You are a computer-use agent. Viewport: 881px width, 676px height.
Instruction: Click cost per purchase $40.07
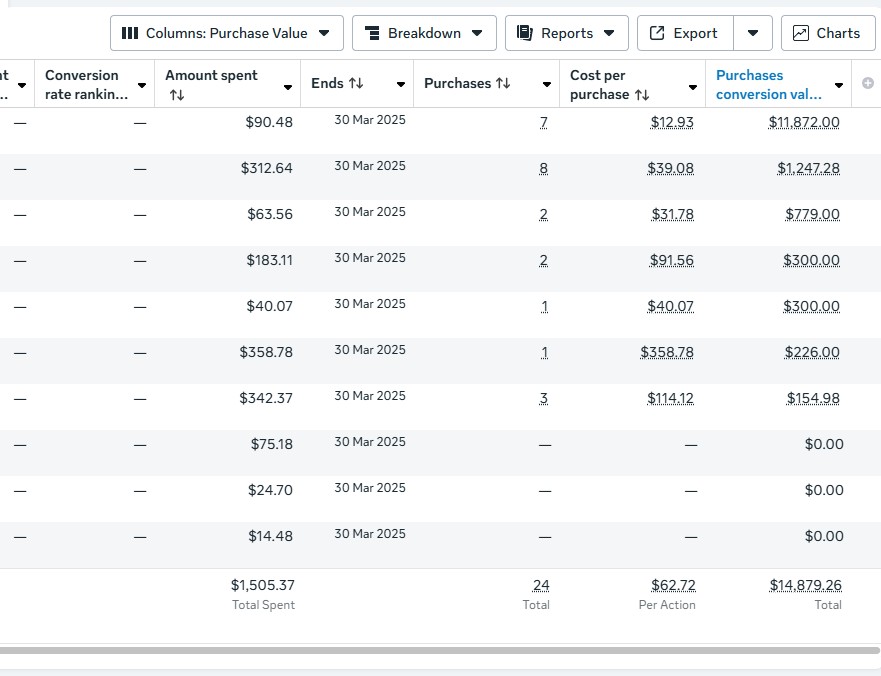[x=670, y=307]
